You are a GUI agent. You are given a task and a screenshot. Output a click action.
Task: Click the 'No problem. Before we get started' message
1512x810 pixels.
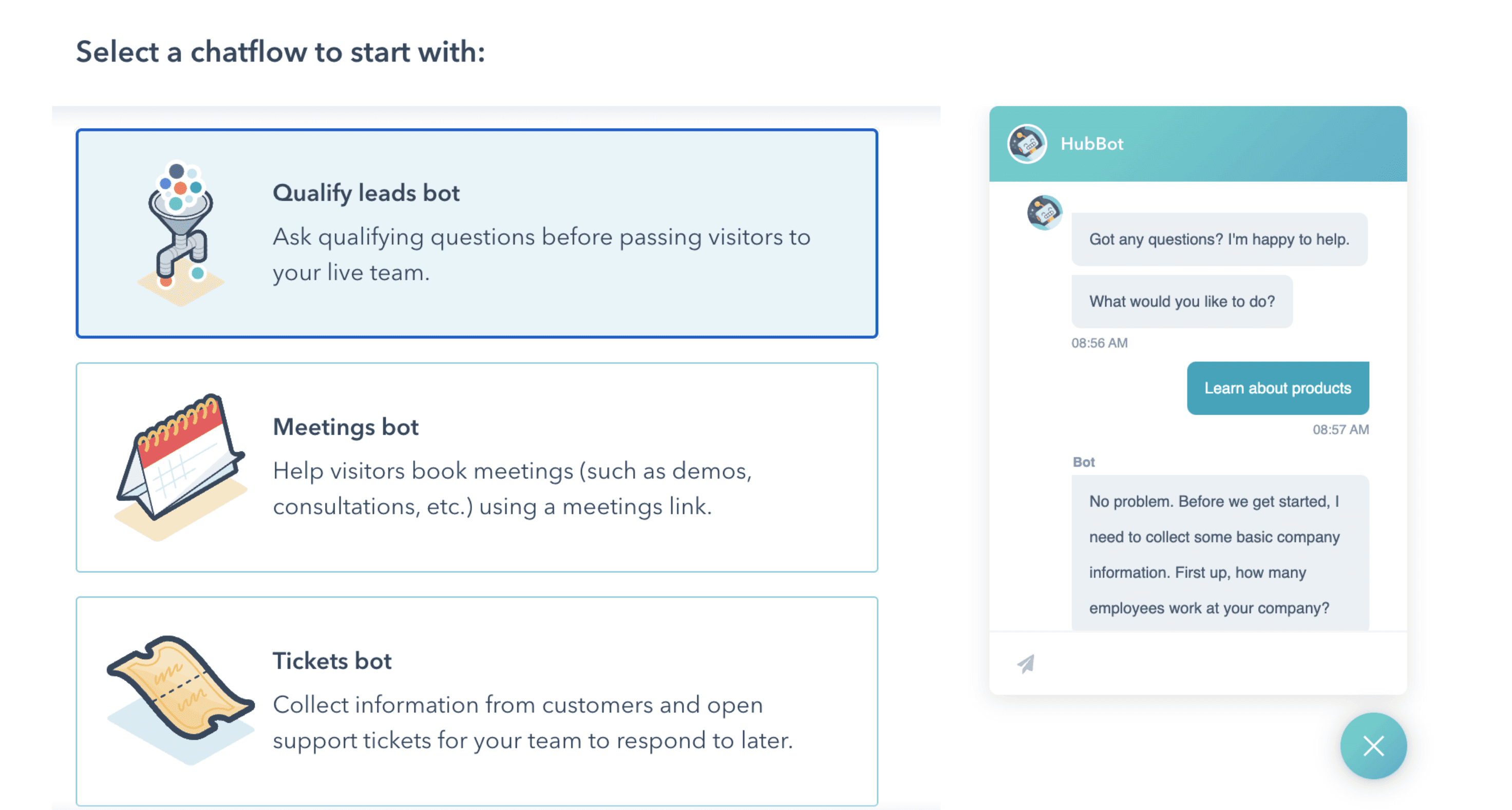(1220, 554)
